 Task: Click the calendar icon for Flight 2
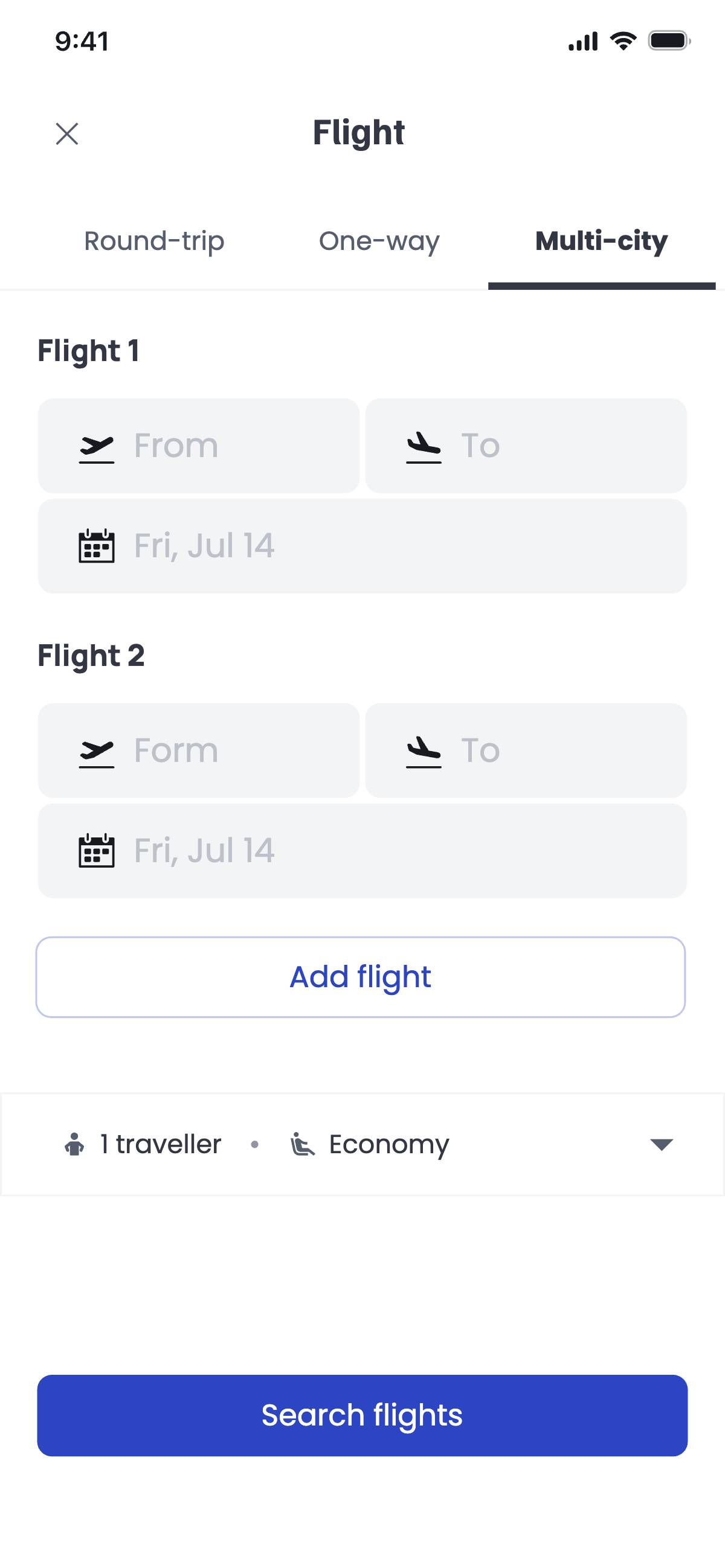pyautogui.click(x=97, y=850)
